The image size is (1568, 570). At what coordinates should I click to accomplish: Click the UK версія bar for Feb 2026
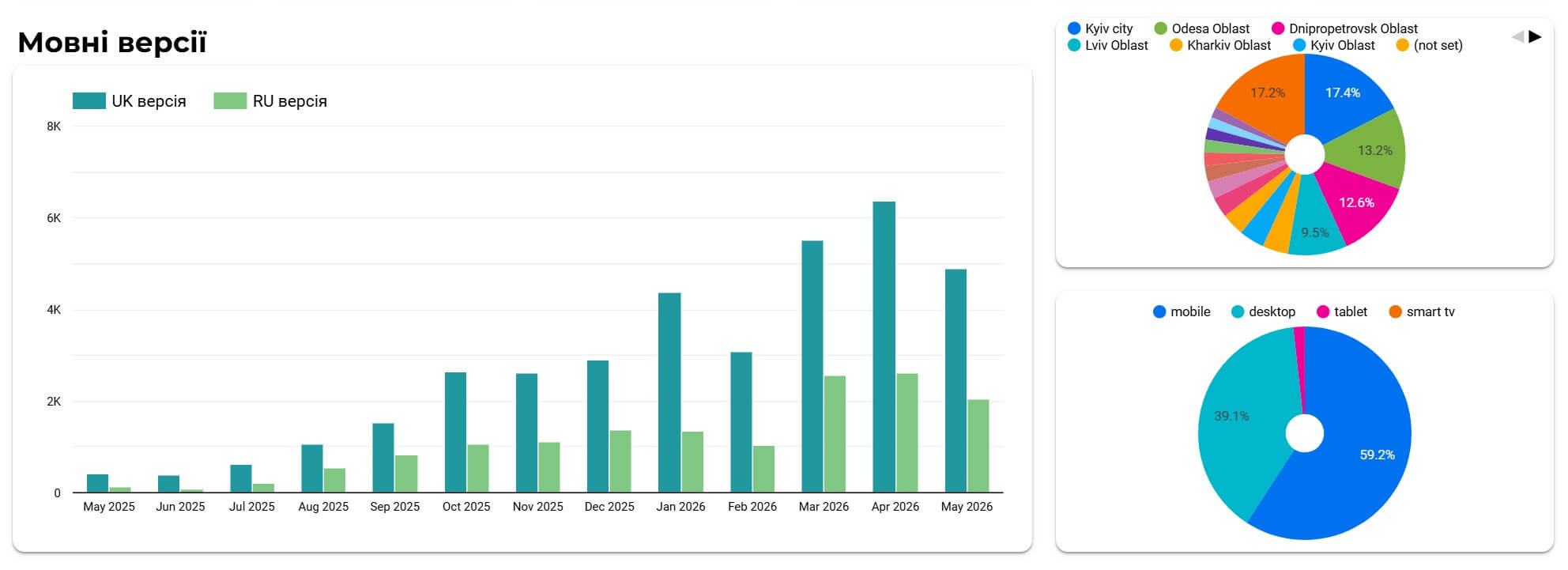[x=741, y=422]
